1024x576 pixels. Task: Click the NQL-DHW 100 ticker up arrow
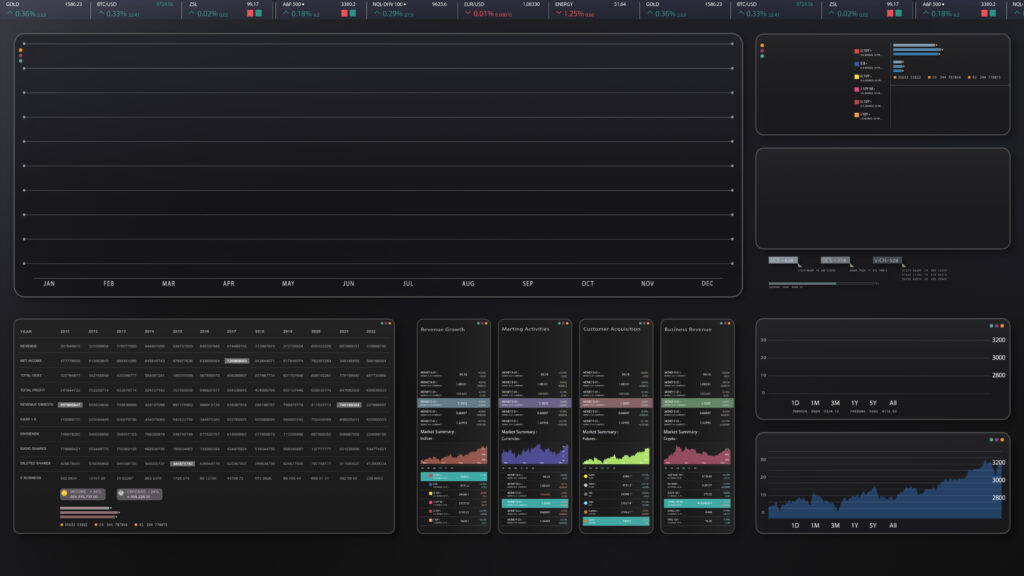(375, 14)
